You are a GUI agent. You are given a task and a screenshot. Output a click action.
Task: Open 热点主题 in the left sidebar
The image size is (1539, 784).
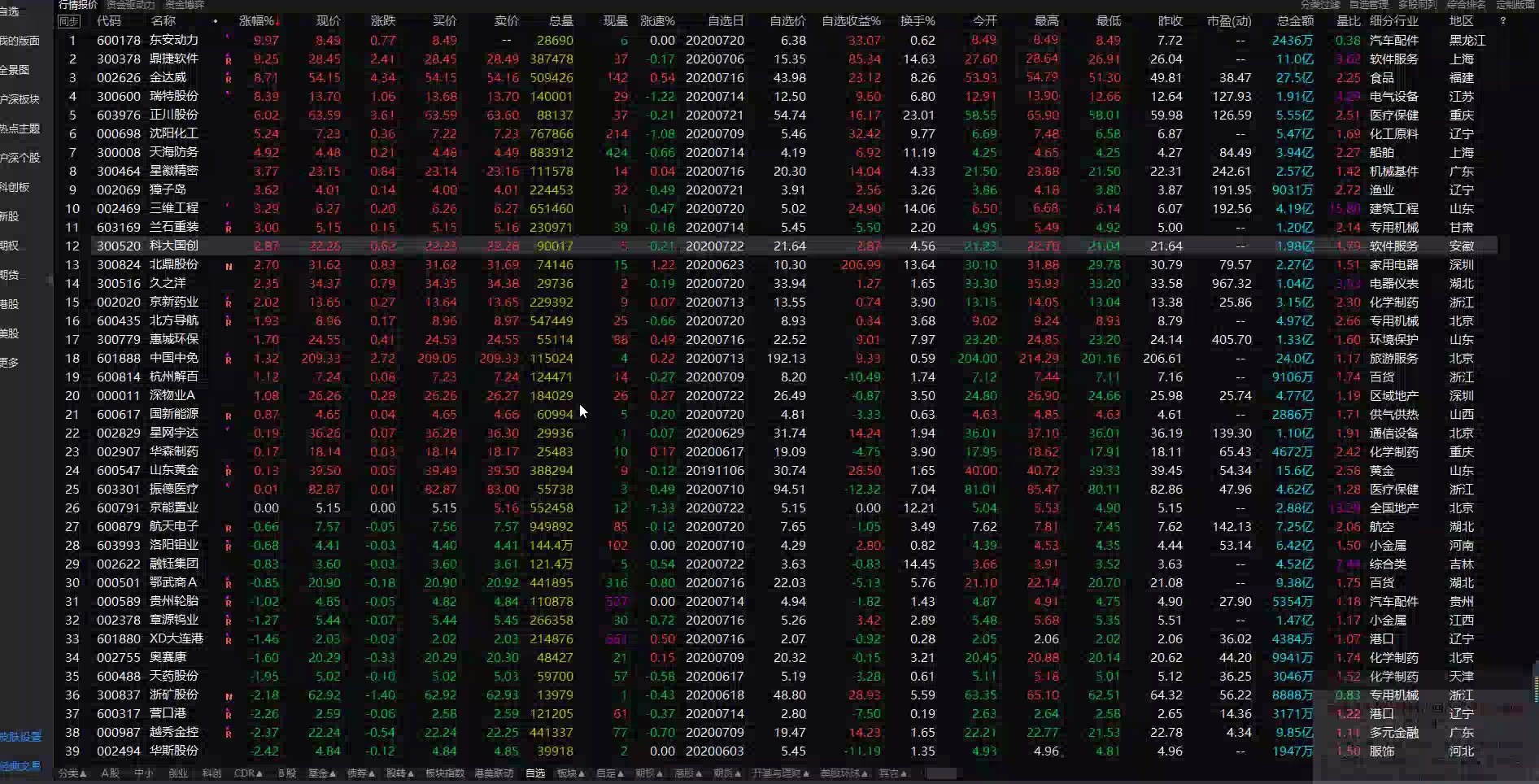20,128
